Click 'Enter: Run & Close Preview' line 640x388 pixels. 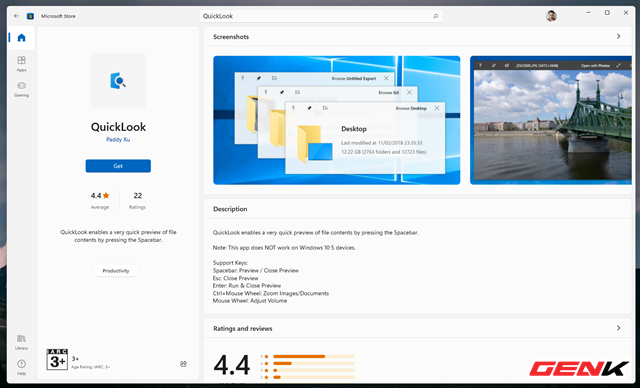coord(247,286)
